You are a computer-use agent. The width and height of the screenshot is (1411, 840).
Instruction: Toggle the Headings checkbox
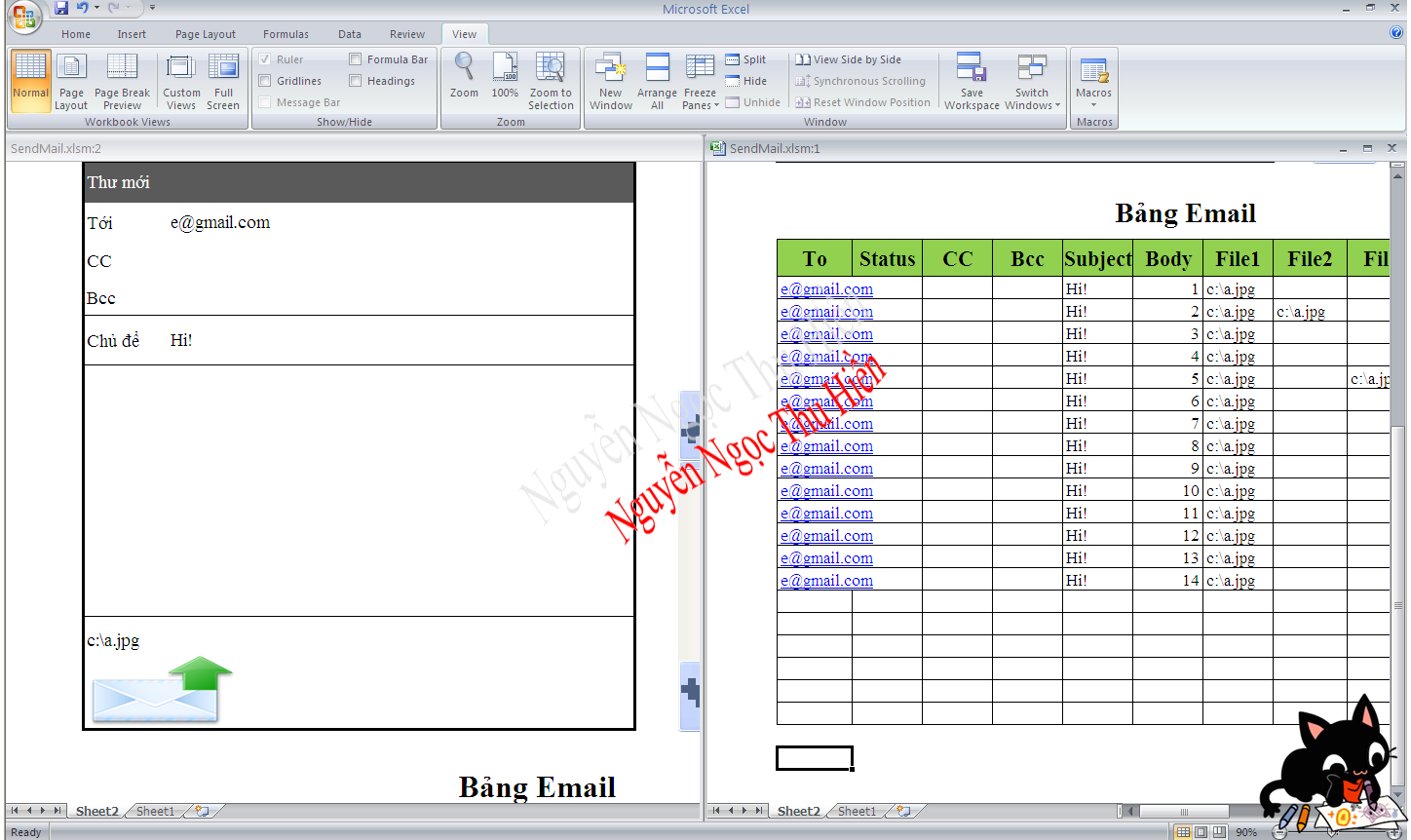click(356, 81)
